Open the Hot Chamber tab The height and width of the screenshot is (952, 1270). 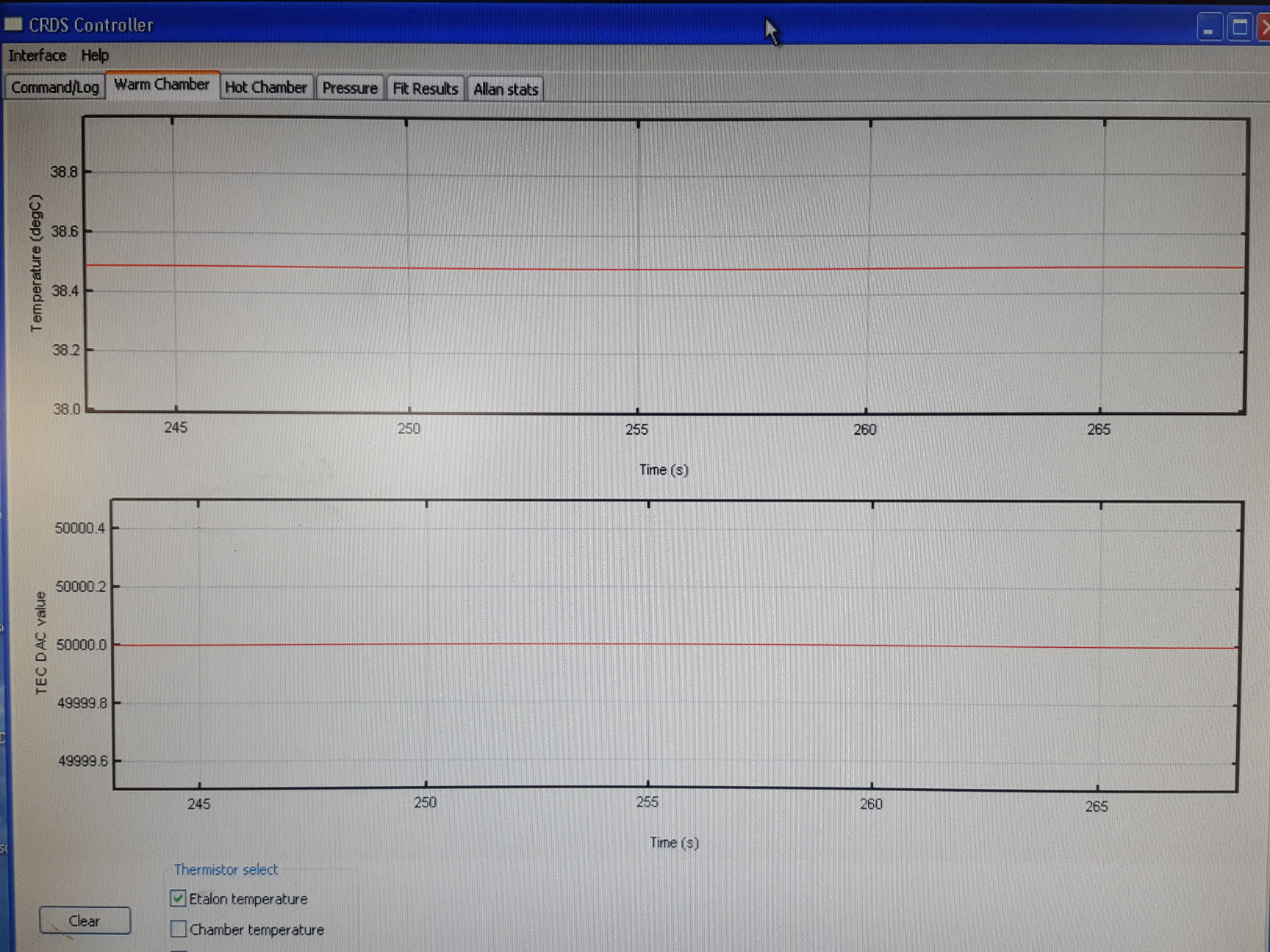266,87
